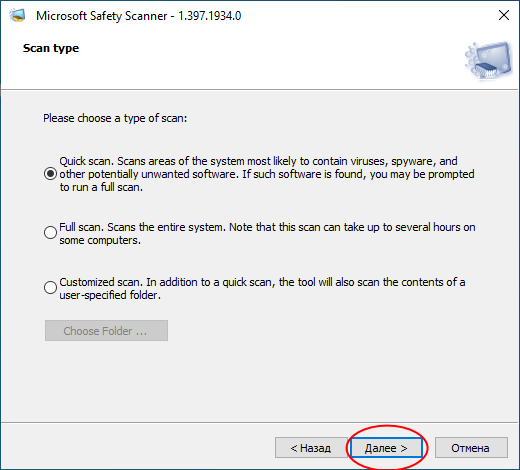Click the Scan type heading
The width and height of the screenshot is (520, 470).
(51, 49)
